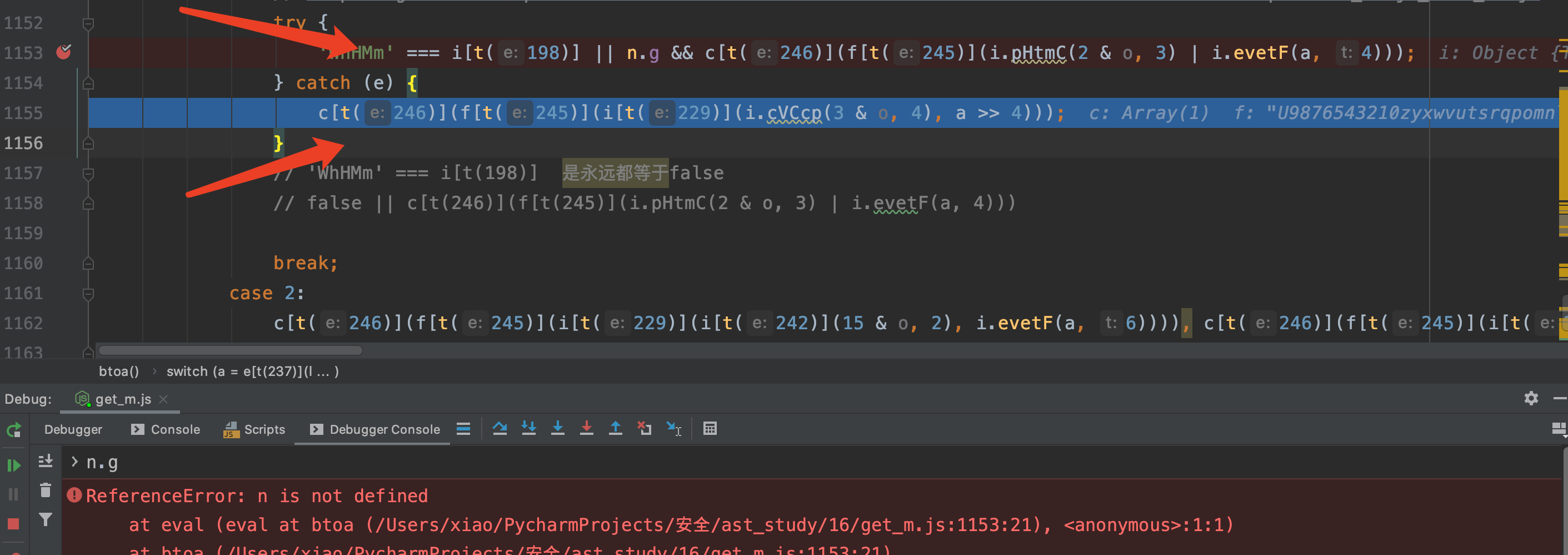Stop the debug session

click(13, 524)
